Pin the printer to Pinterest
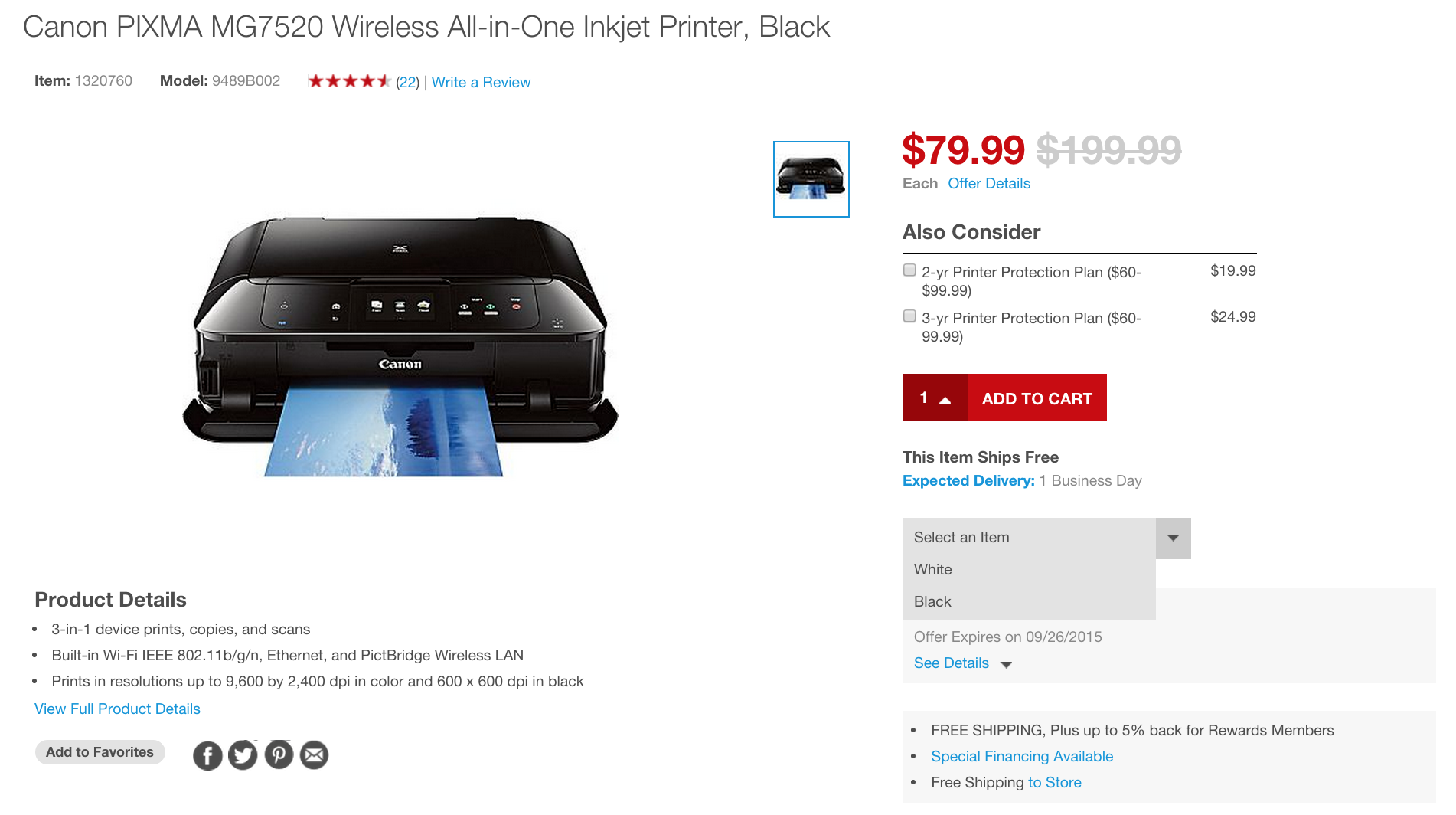The image size is (1456, 815). [279, 754]
